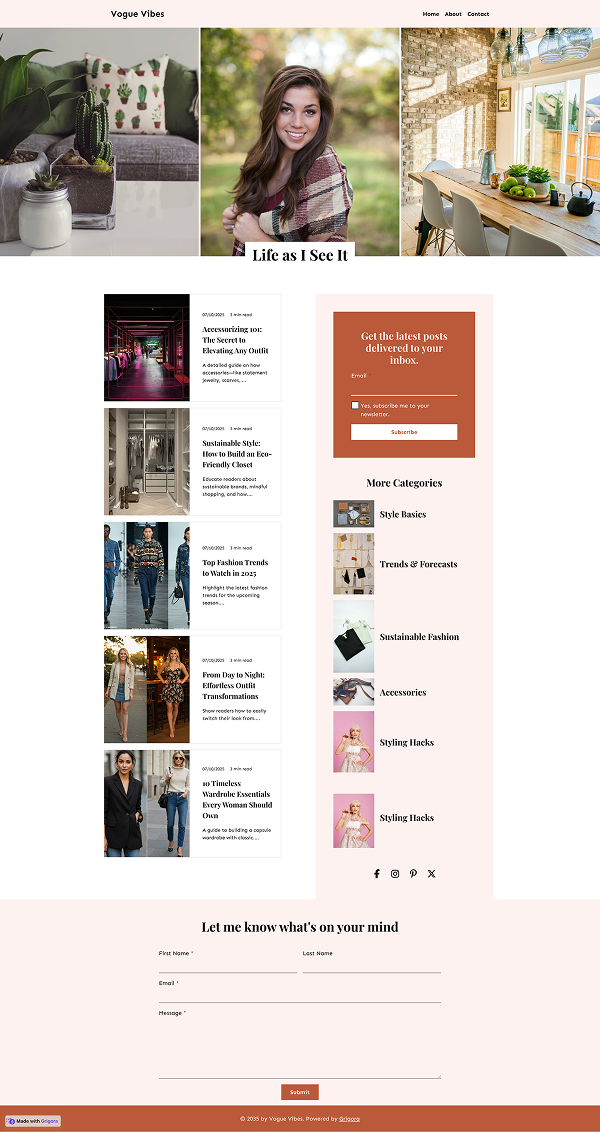Select the Sustainable Fashion category link
Screen dimensions: 600x1132
(x=419, y=637)
